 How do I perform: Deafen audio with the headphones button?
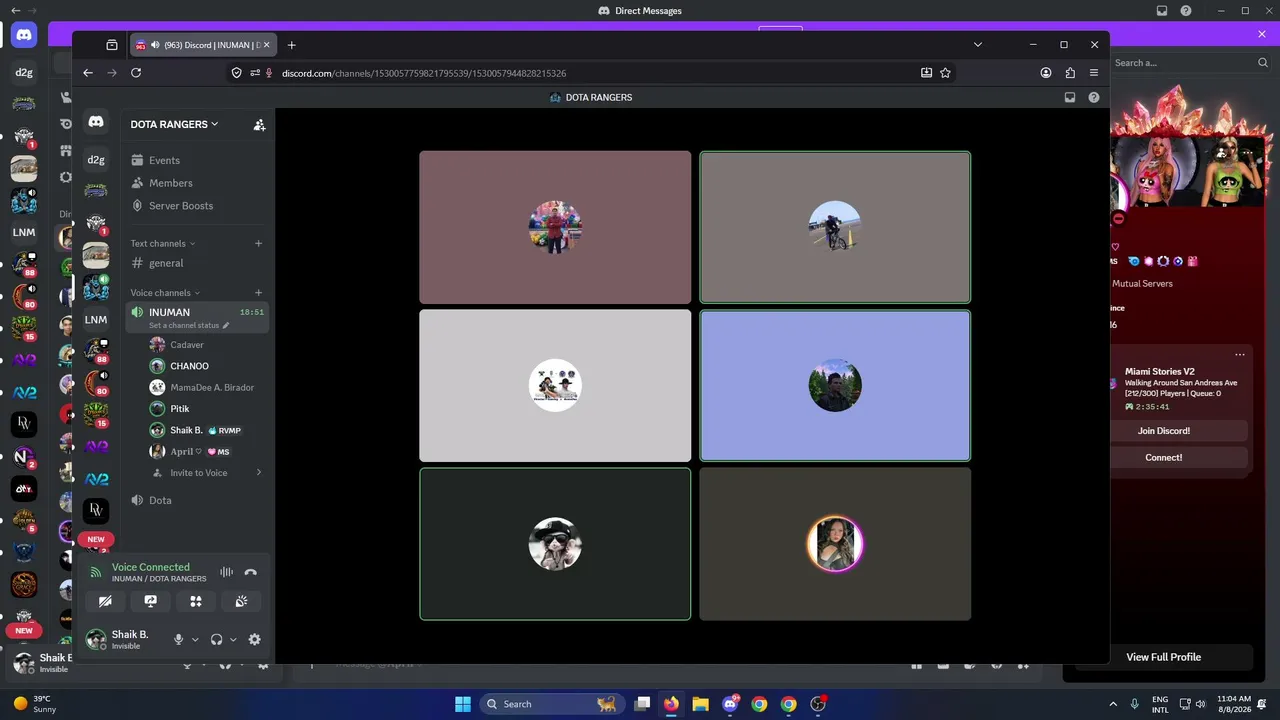click(x=216, y=640)
